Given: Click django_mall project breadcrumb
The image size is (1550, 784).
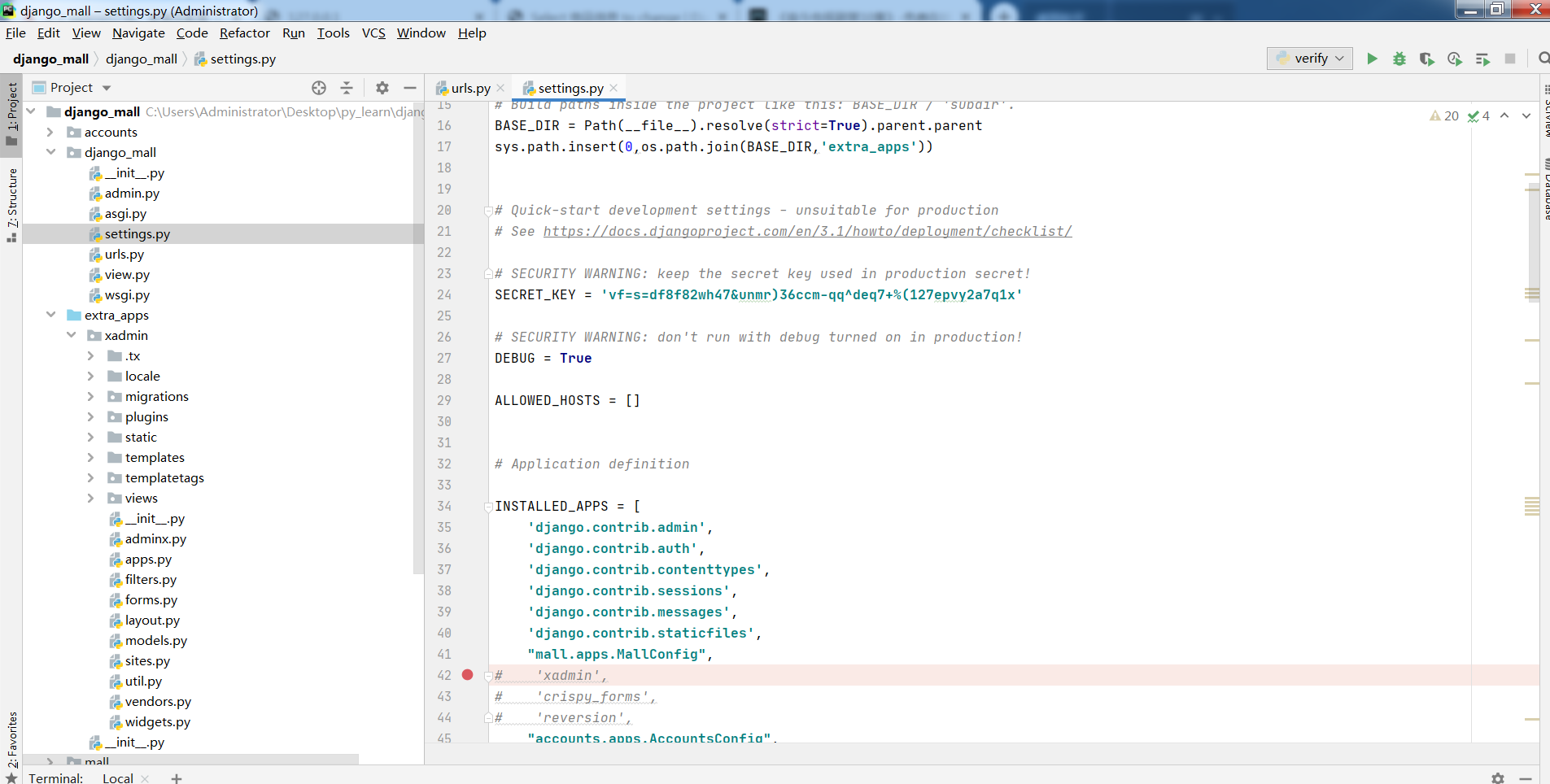Looking at the screenshot, I should [x=50, y=59].
